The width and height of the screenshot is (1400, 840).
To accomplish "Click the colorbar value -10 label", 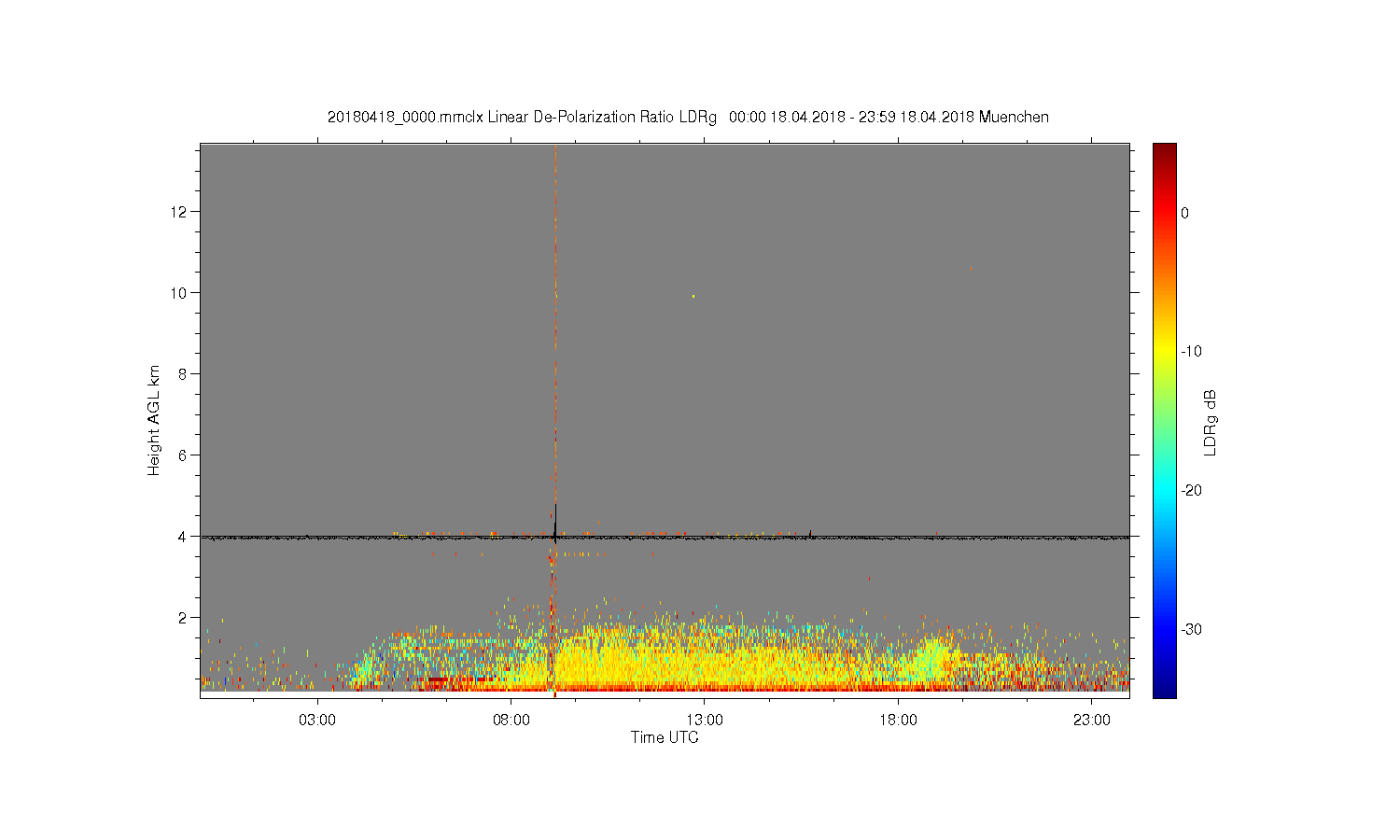I will point(1191,352).
